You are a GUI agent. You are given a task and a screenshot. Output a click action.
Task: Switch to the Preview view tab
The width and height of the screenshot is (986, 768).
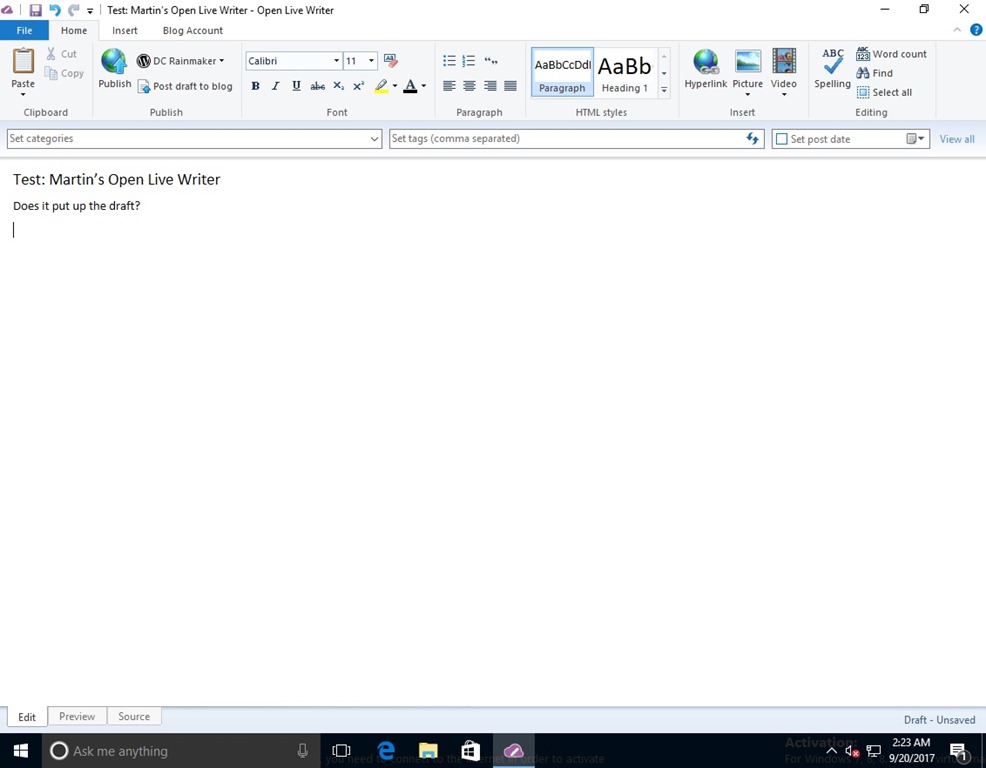pyautogui.click(x=77, y=716)
